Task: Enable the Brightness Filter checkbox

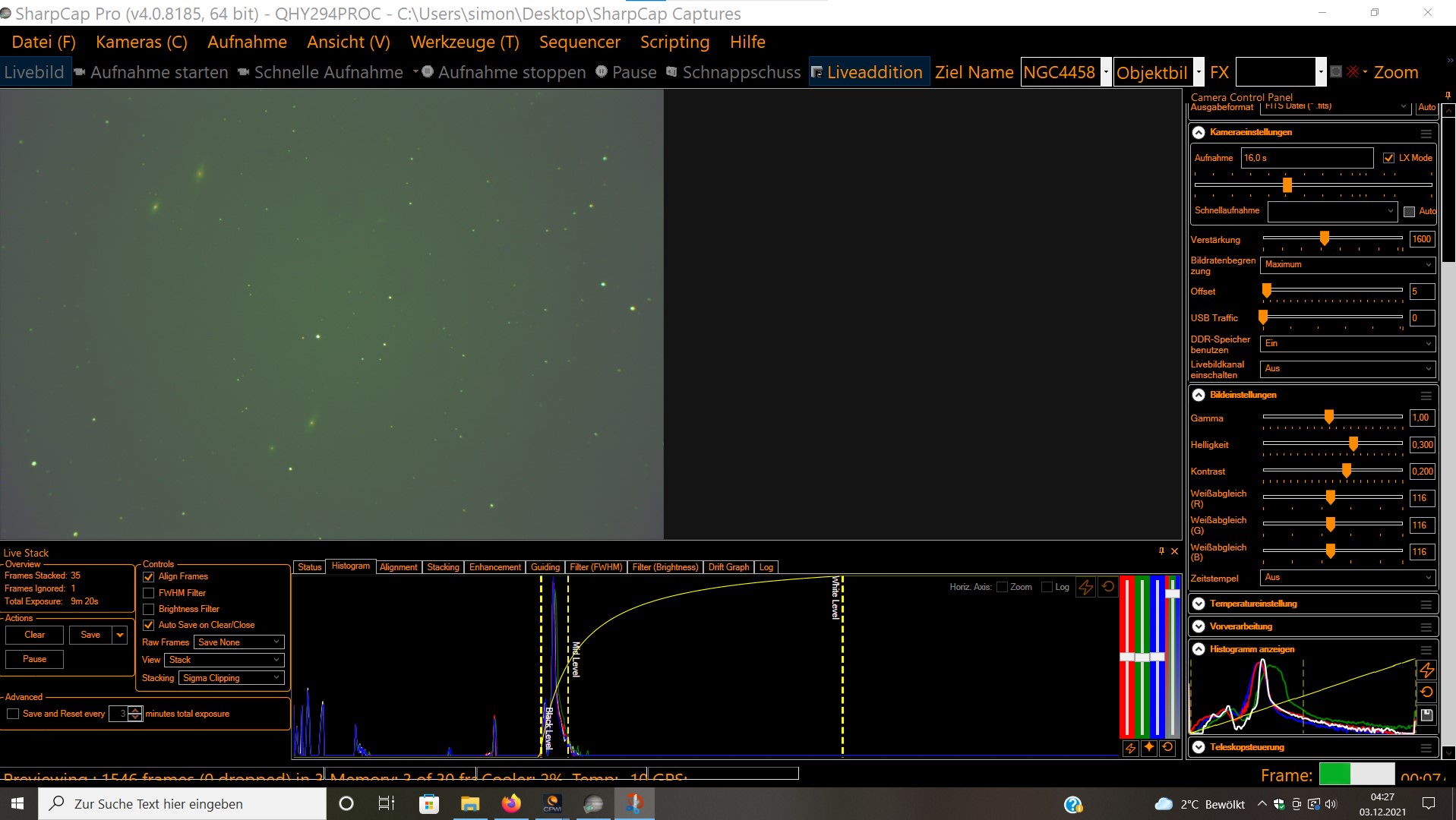Action: point(148,609)
